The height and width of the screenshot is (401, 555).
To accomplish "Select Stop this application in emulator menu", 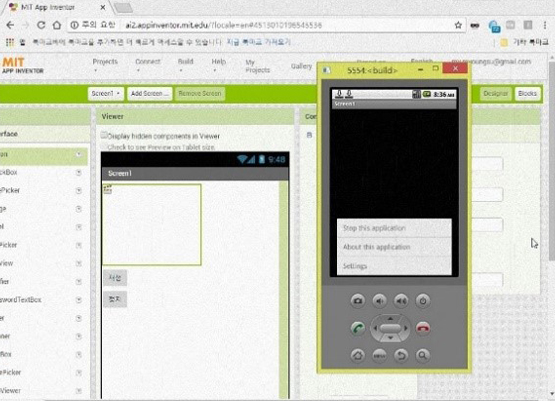I will [x=394, y=228].
